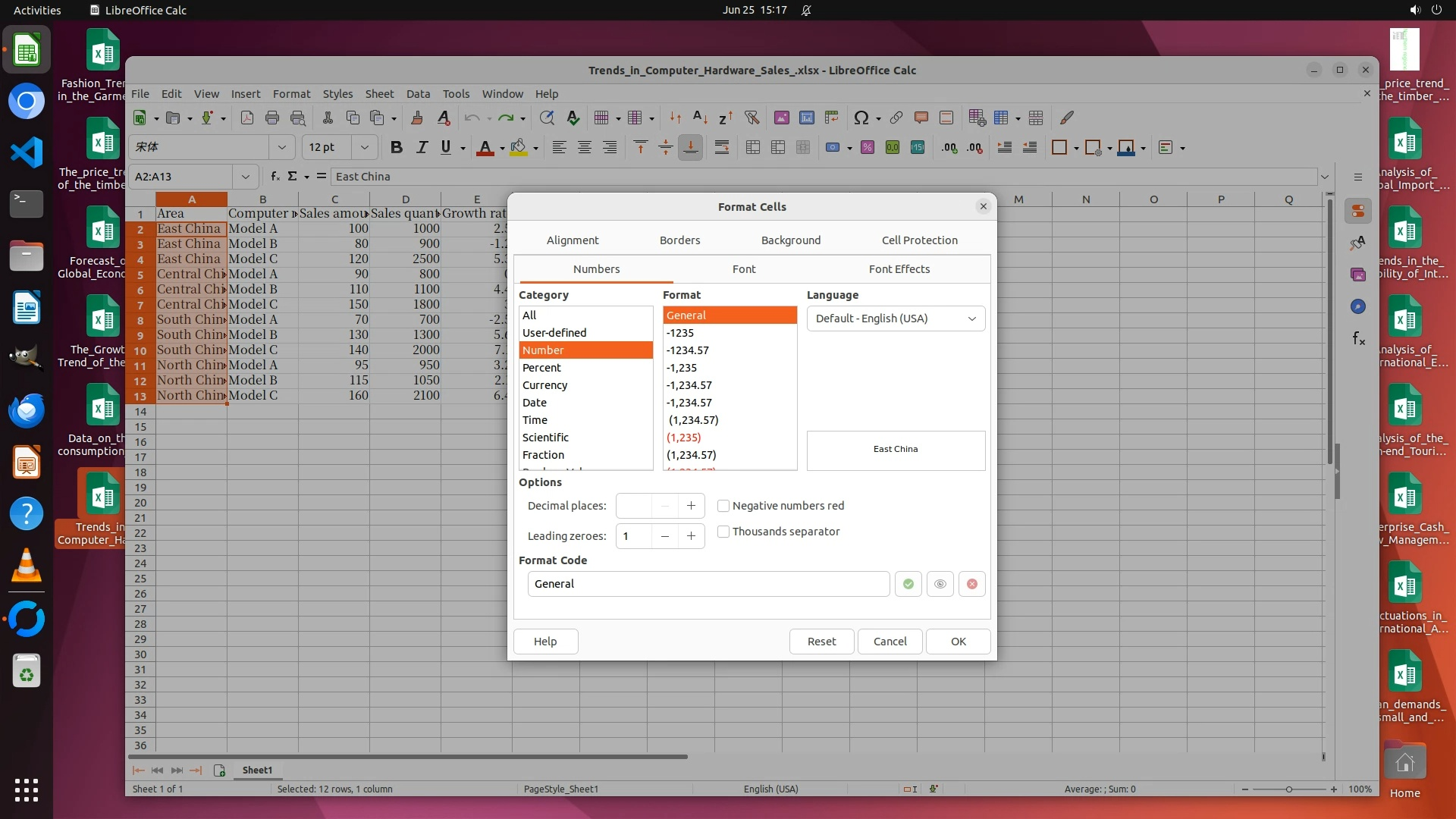Launch Thunderbird from the dock
Image resolution: width=1456 pixels, height=819 pixels.
click(27, 410)
